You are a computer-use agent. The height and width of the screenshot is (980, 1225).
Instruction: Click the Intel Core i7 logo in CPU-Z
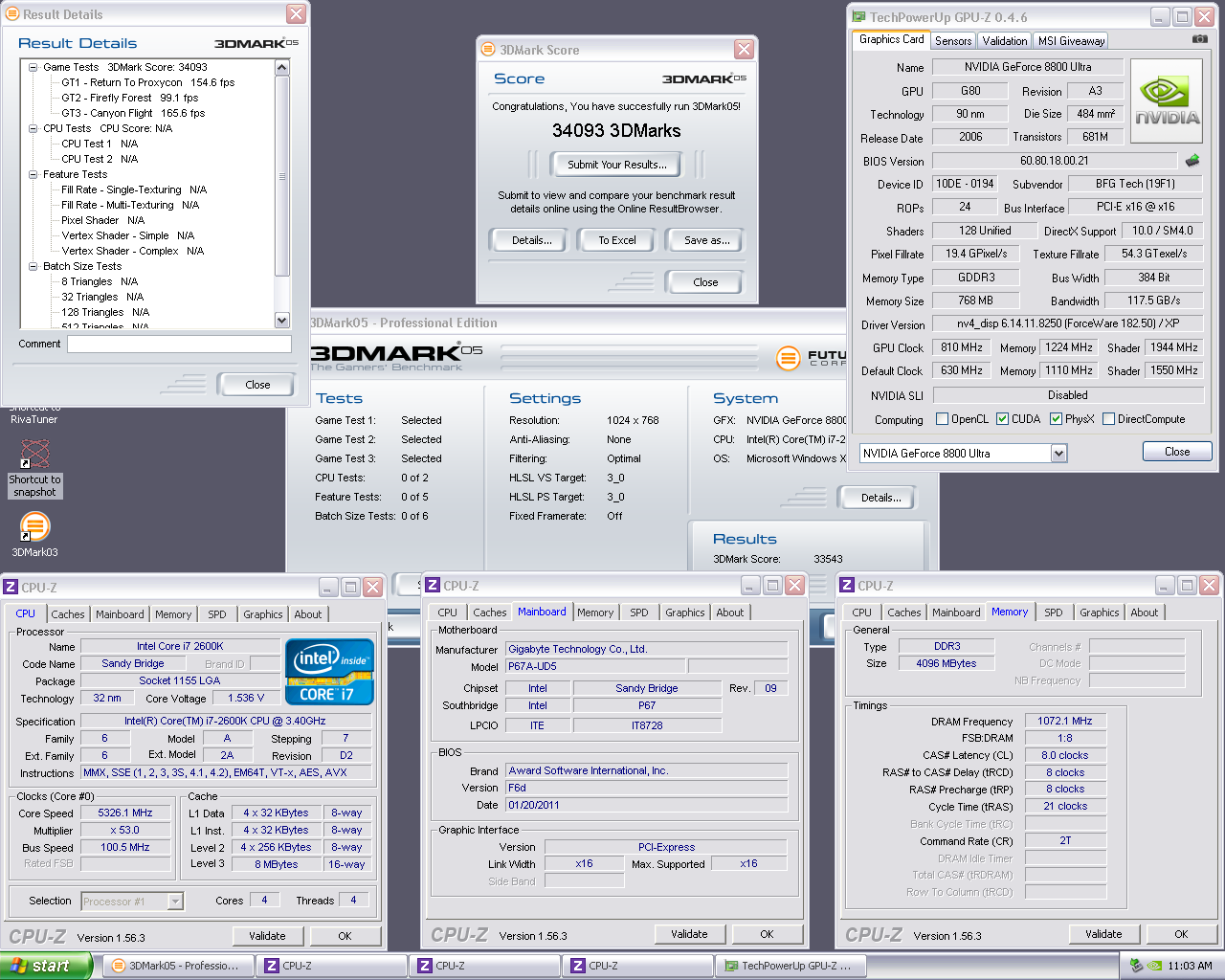329,672
